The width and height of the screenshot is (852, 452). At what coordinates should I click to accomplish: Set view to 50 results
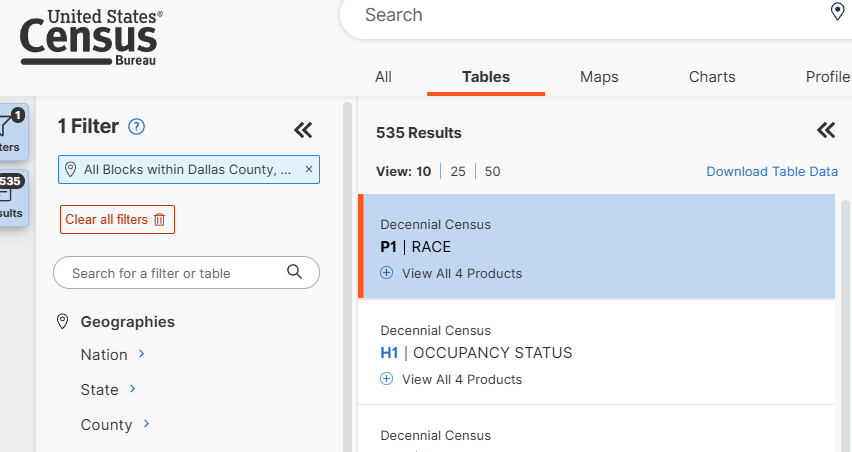click(492, 172)
